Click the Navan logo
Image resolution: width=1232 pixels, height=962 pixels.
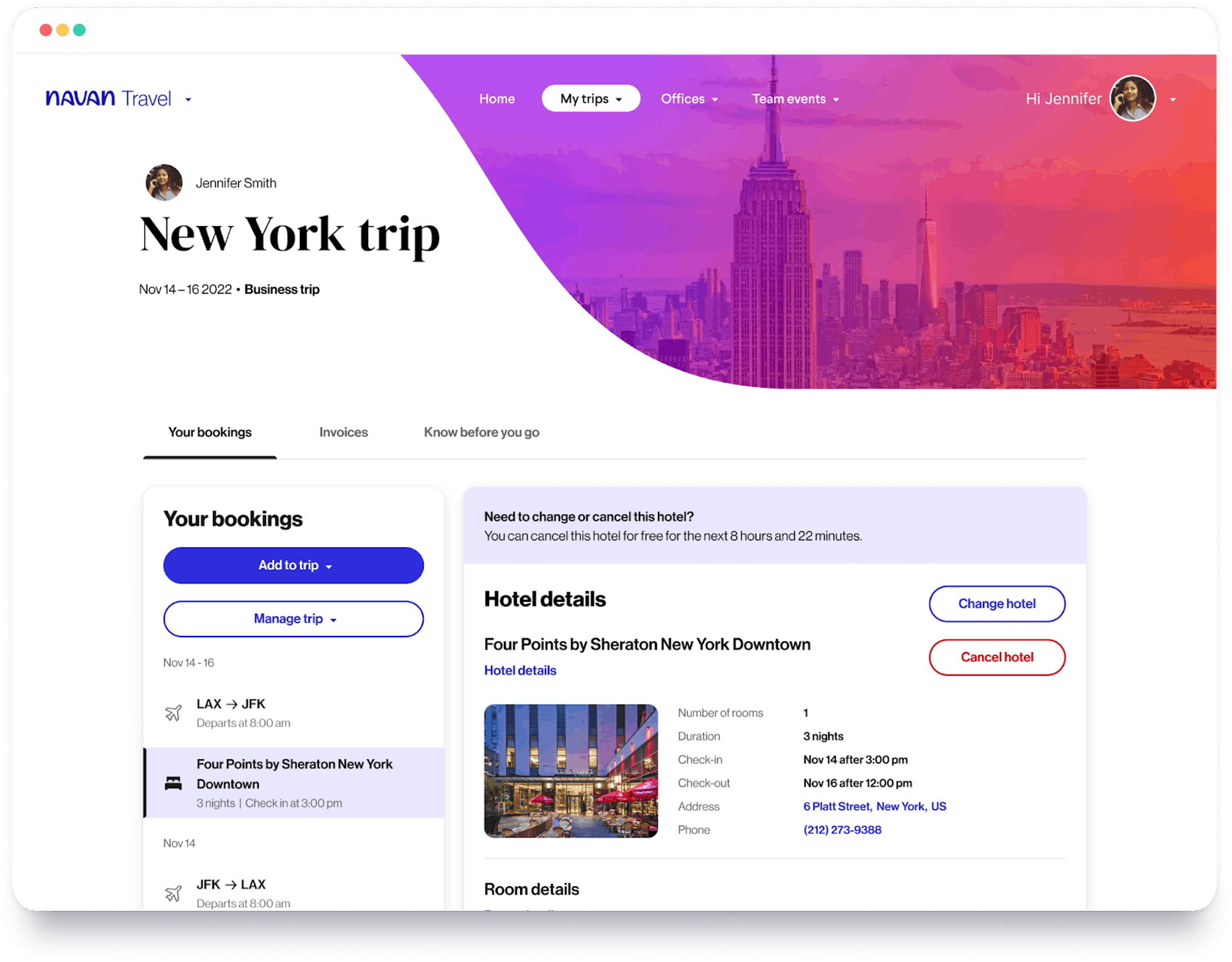click(x=81, y=98)
